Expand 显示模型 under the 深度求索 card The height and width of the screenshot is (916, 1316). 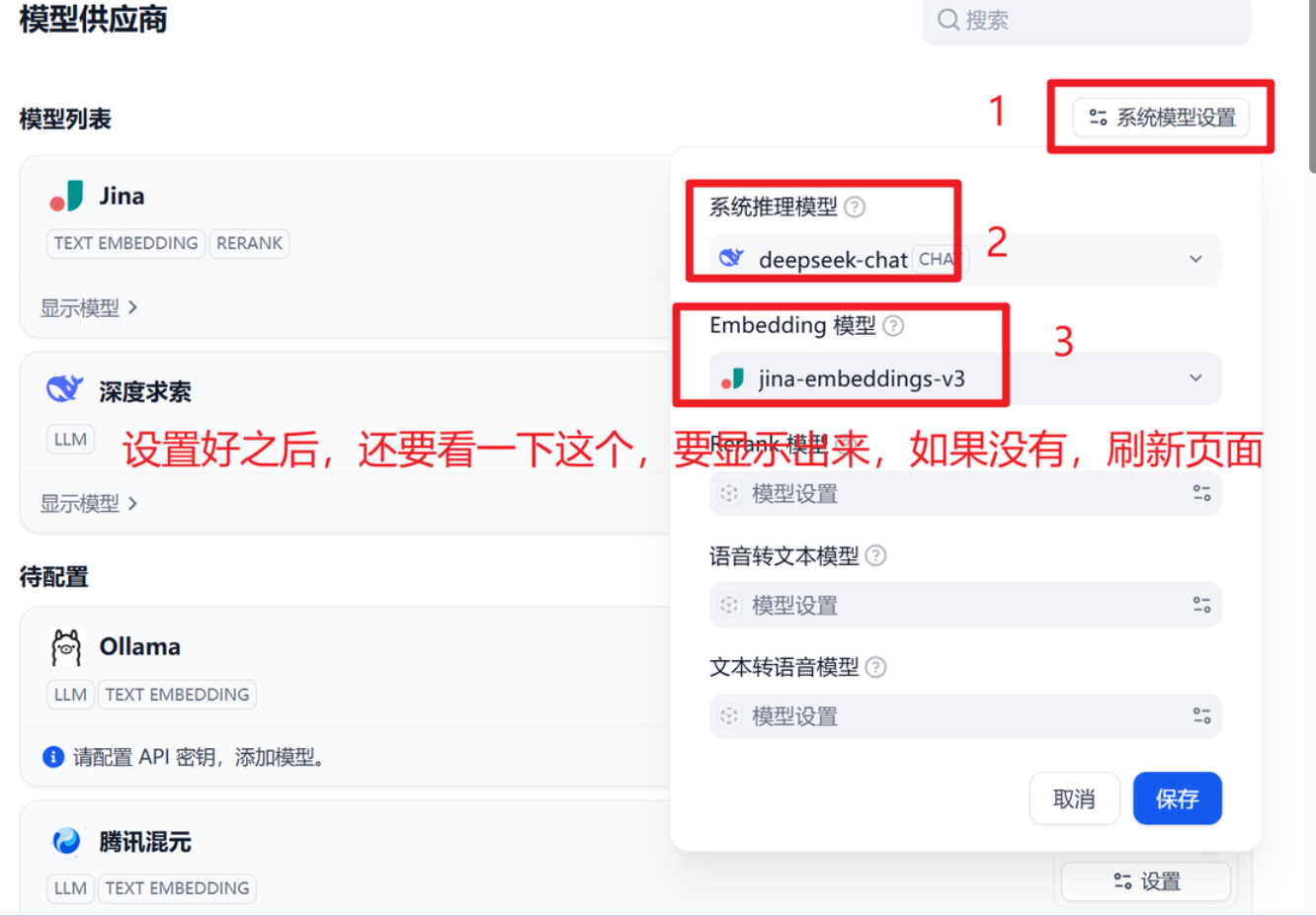coord(89,504)
